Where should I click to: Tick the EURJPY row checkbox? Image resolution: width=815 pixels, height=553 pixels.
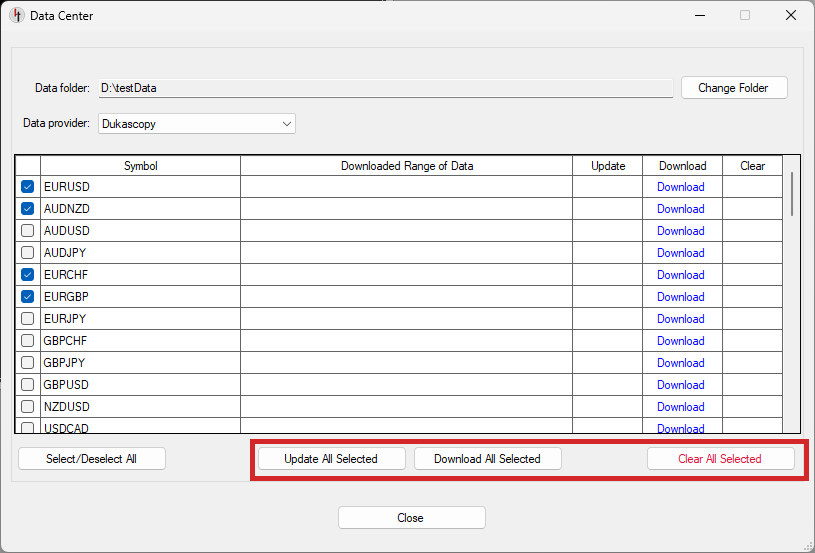click(28, 319)
